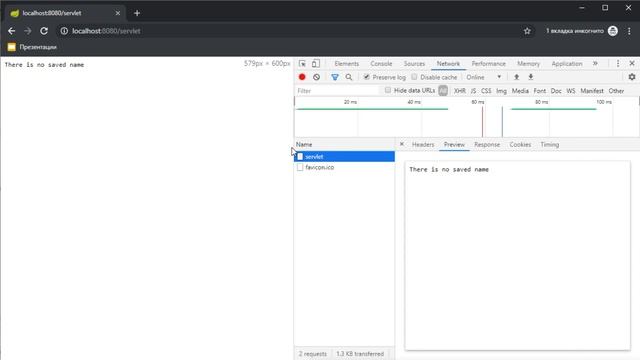This screenshot has height=360, width=640.
Task: Open the incognito profile icon
Action: click(613, 31)
